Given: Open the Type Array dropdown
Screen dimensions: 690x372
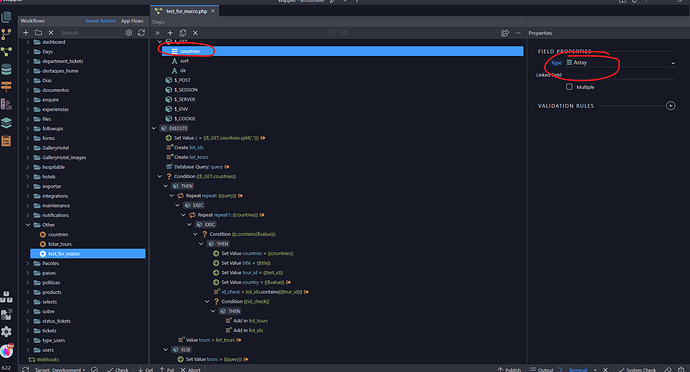Looking at the screenshot, I should 620,63.
